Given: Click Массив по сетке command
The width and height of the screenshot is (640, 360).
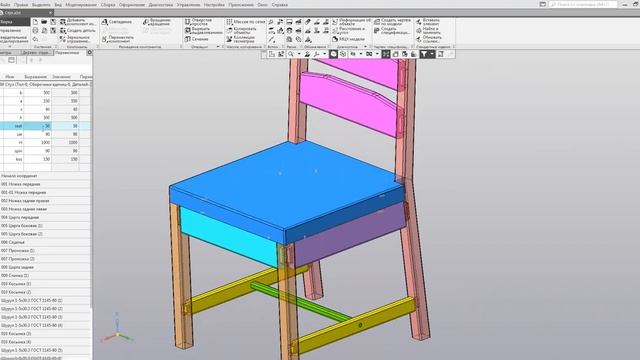Looking at the screenshot, I should pyautogui.click(x=246, y=22).
